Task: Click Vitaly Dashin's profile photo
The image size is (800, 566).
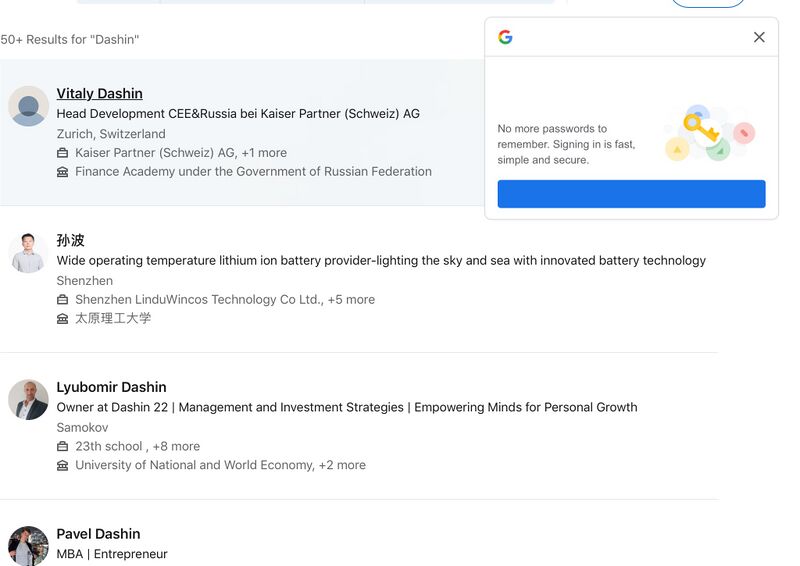Action: click(x=28, y=106)
